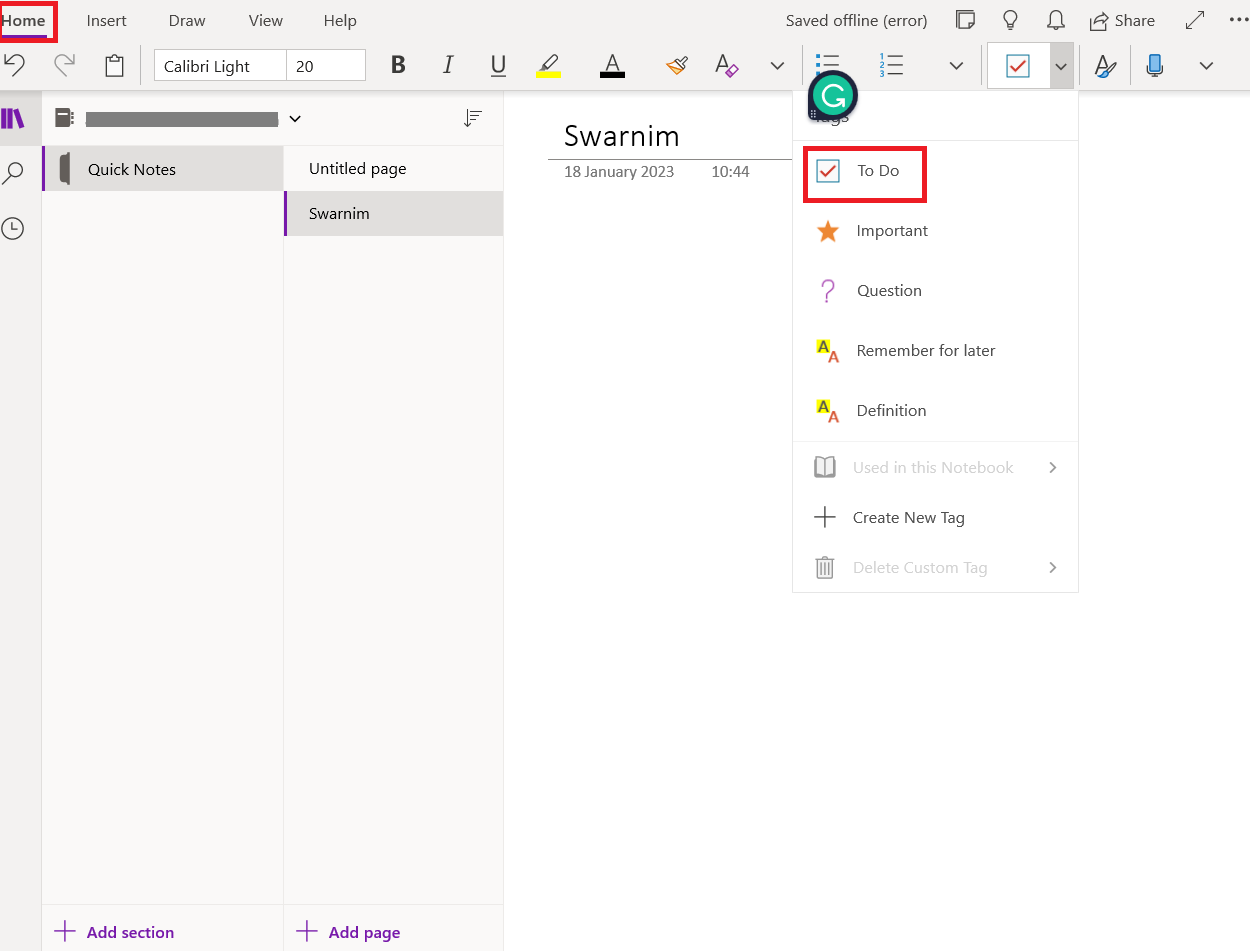Open the Untitled page
This screenshot has height=951, width=1250.
(394, 169)
